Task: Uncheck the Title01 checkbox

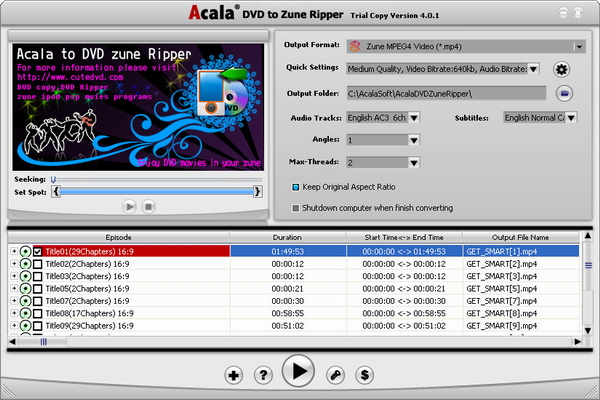Action: click(38, 251)
